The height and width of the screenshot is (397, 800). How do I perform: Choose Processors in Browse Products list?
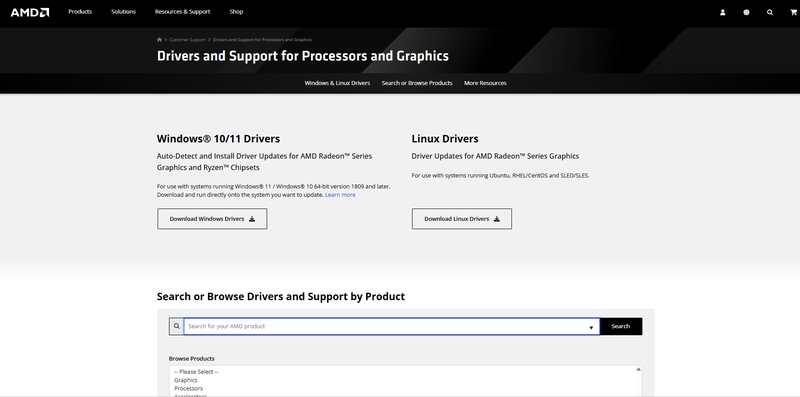click(x=188, y=388)
